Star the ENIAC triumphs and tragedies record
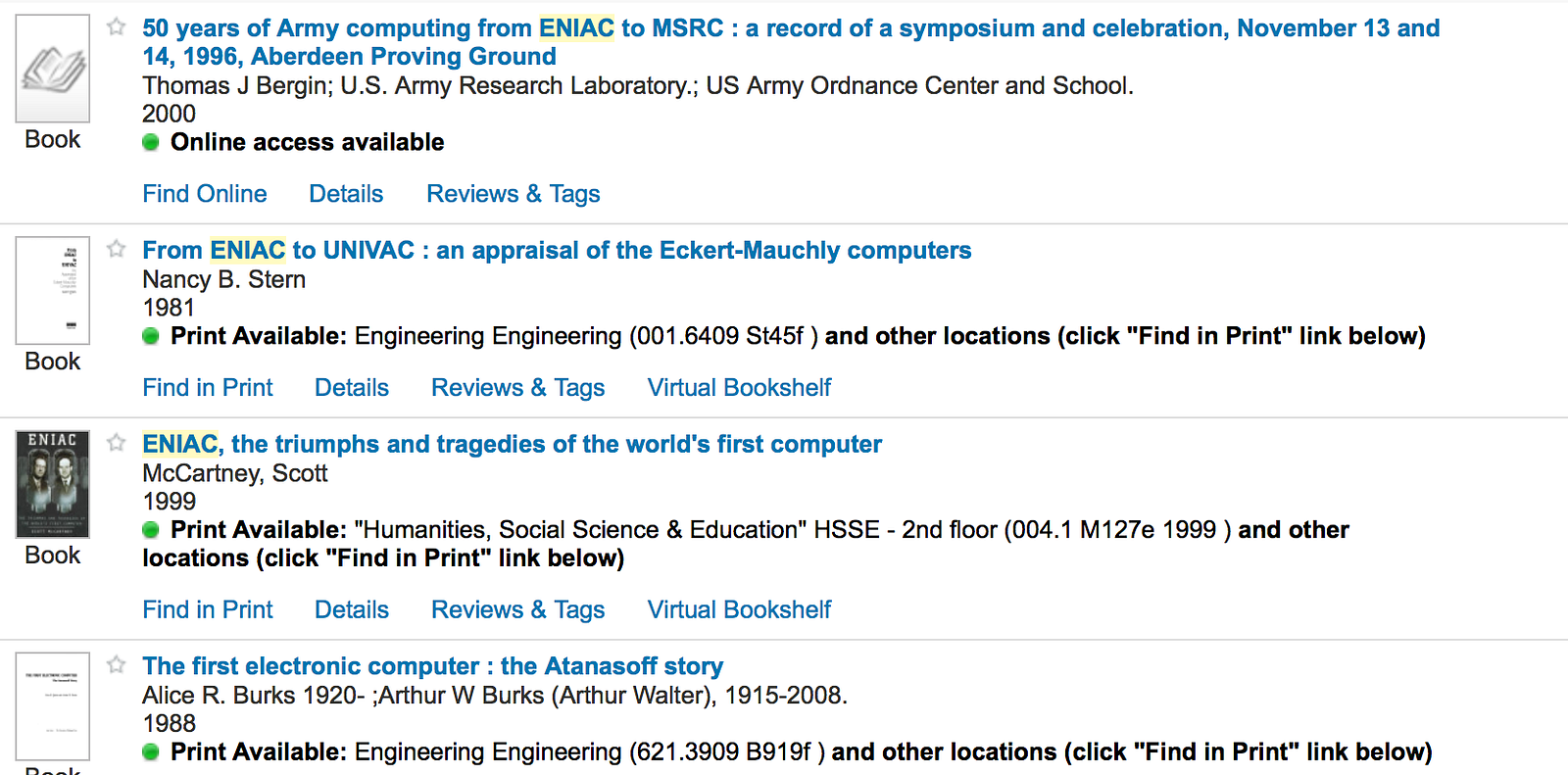Screen dimensions: 1568x775 point(117,443)
